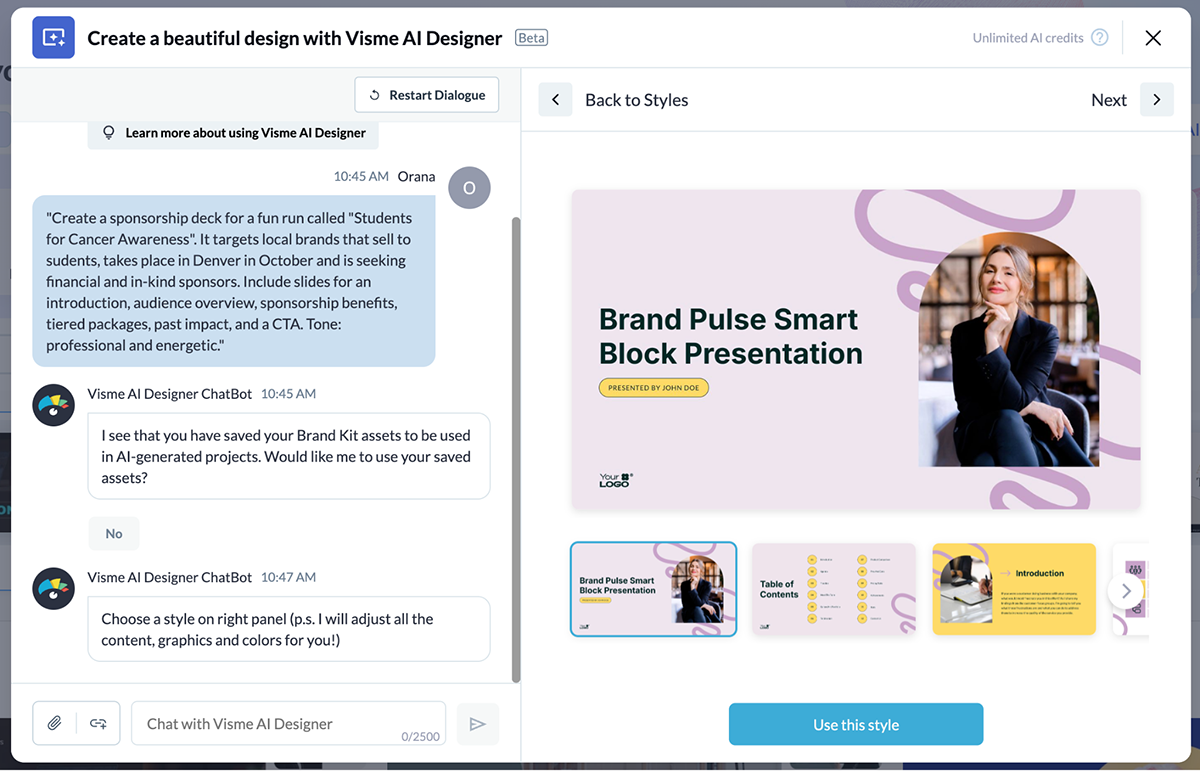Navigate using the Back to Styles label
Viewport: 1200px width, 772px height.
(x=636, y=100)
